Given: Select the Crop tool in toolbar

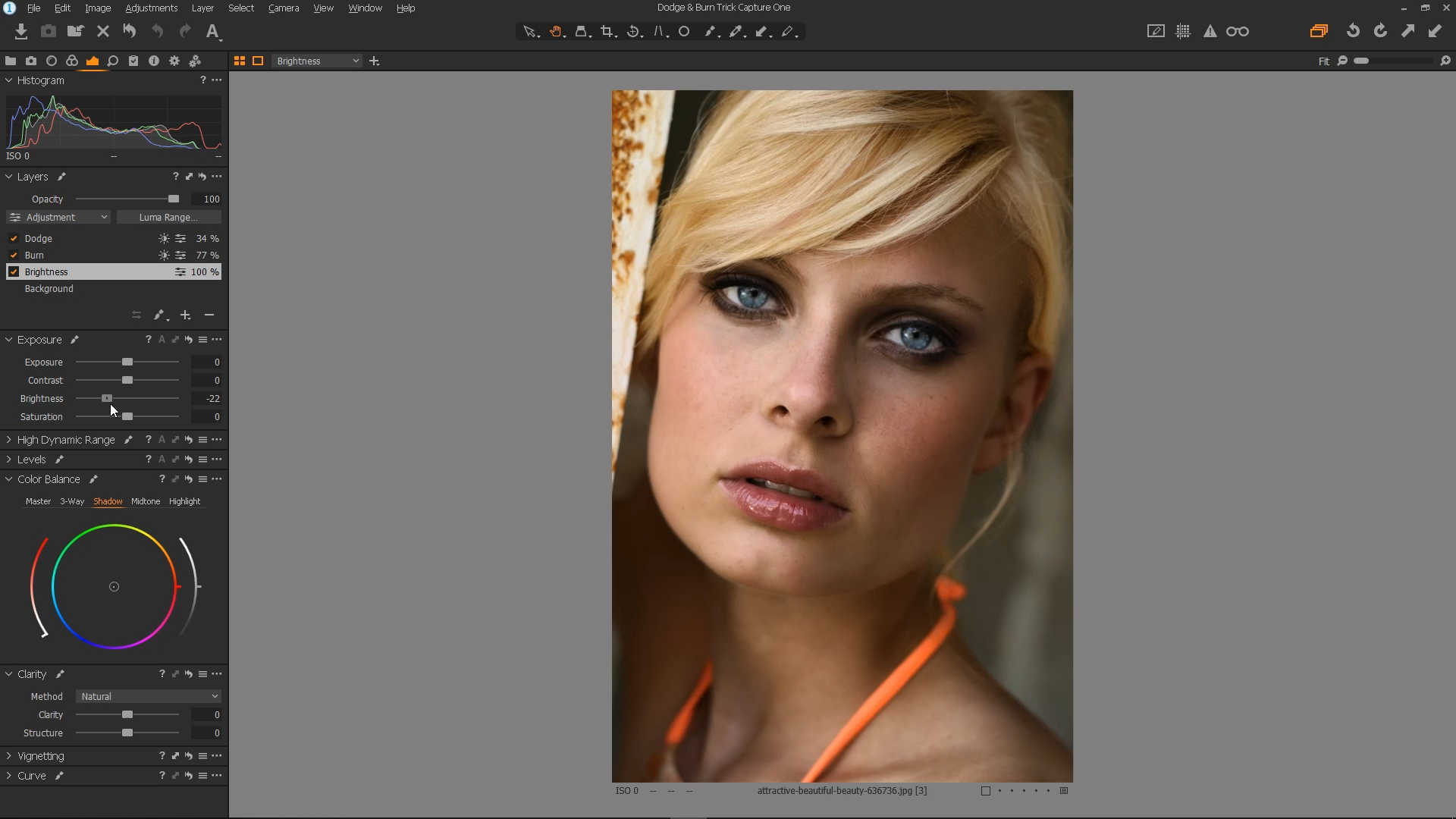Looking at the screenshot, I should coord(607,31).
